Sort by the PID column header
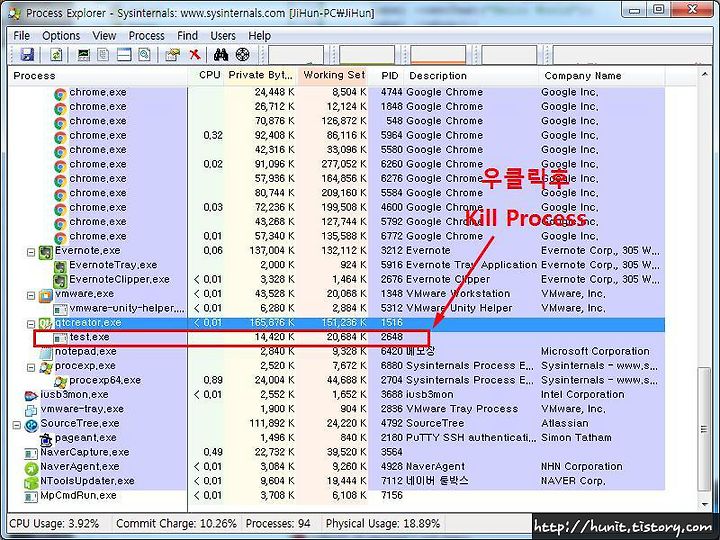Screen dimensions: 720x540 coord(387,76)
